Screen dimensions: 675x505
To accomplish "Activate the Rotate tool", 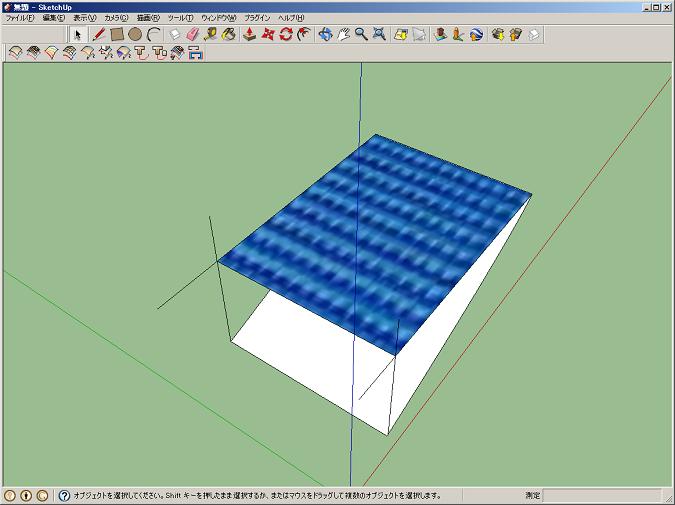I will pyautogui.click(x=285, y=34).
